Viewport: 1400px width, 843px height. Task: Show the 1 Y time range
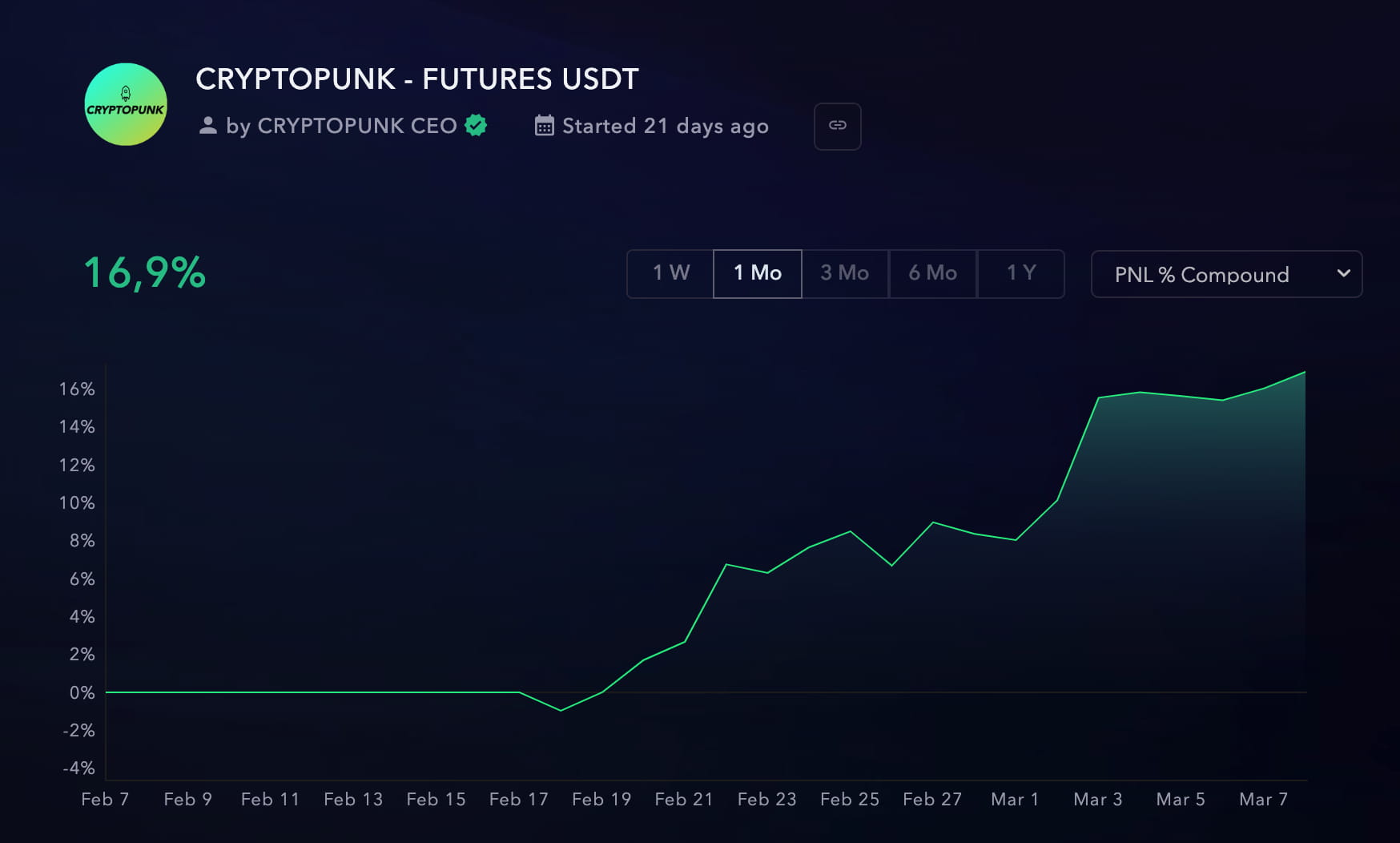click(x=1020, y=273)
